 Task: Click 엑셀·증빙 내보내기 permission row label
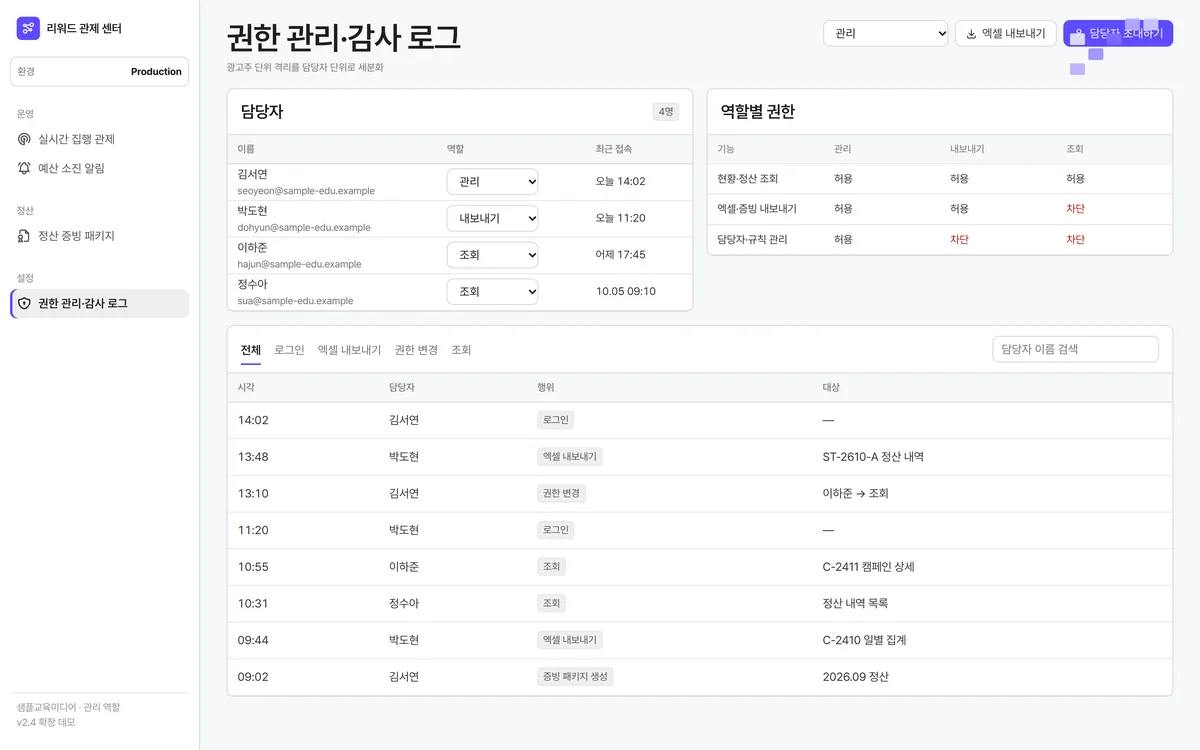[x=757, y=209]
